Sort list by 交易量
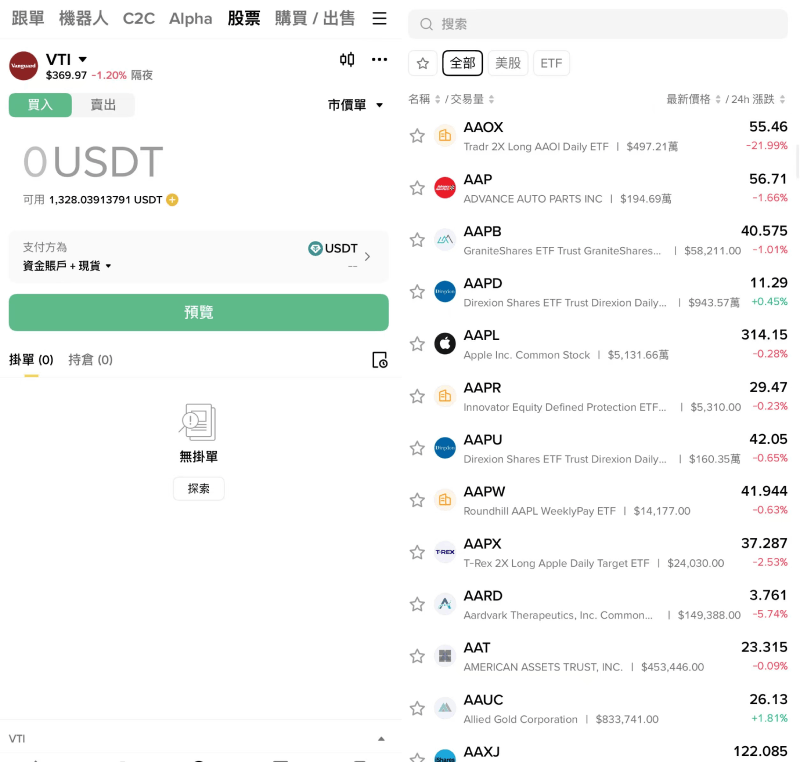The height and width of the screenshot is (762, 800). pos(472,99)
